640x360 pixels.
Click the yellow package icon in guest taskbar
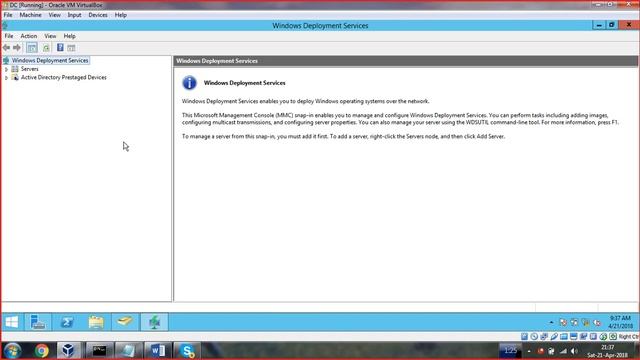(x=125, y=322)
